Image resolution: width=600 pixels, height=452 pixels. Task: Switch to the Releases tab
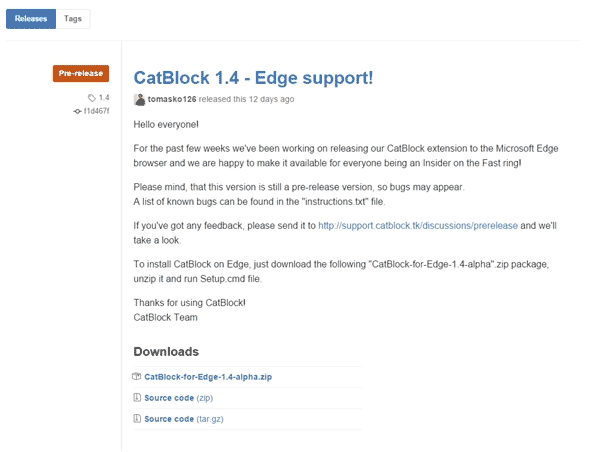pos(31,19)
